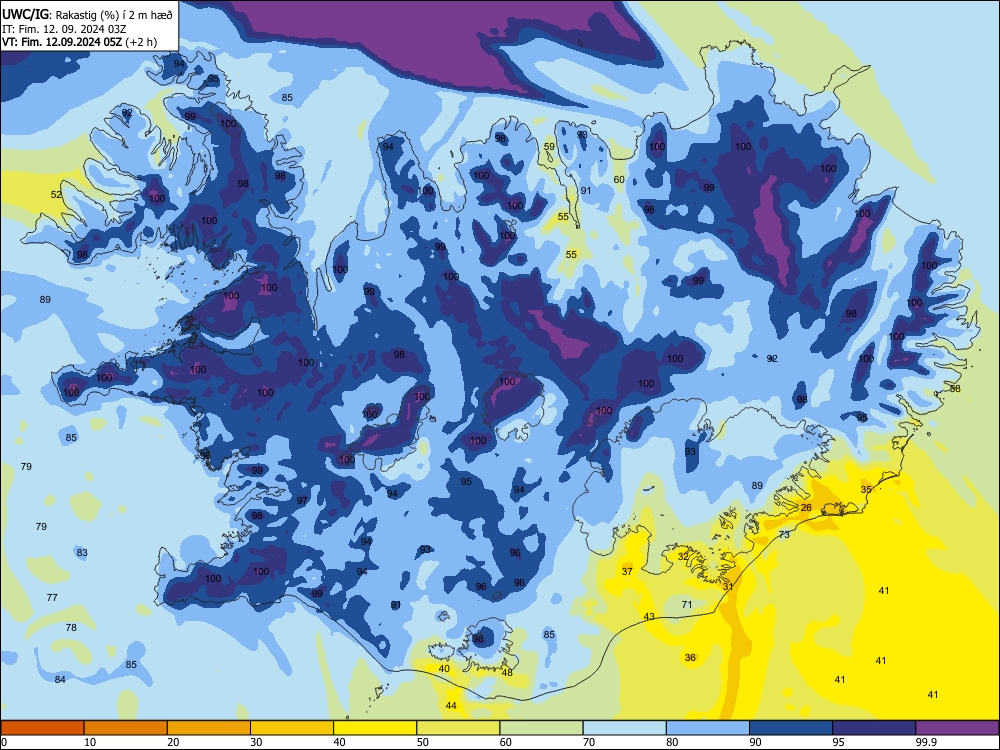Image resolution: width=1000 pixels, height=750 pixels.
Task: Click the '32' value on the map
Action: click(x=683, y=557)
